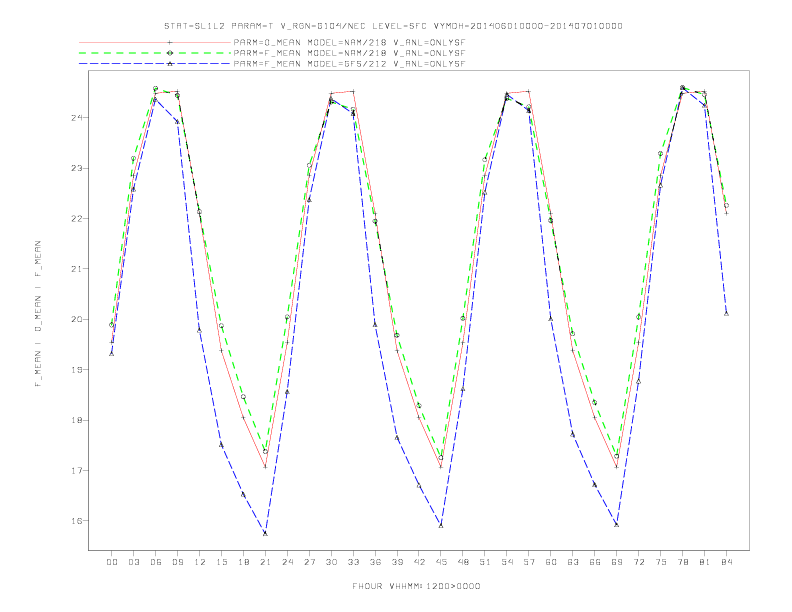Click x-axis forecast hour label 27
792x612 pixels.
coord(309,562)
